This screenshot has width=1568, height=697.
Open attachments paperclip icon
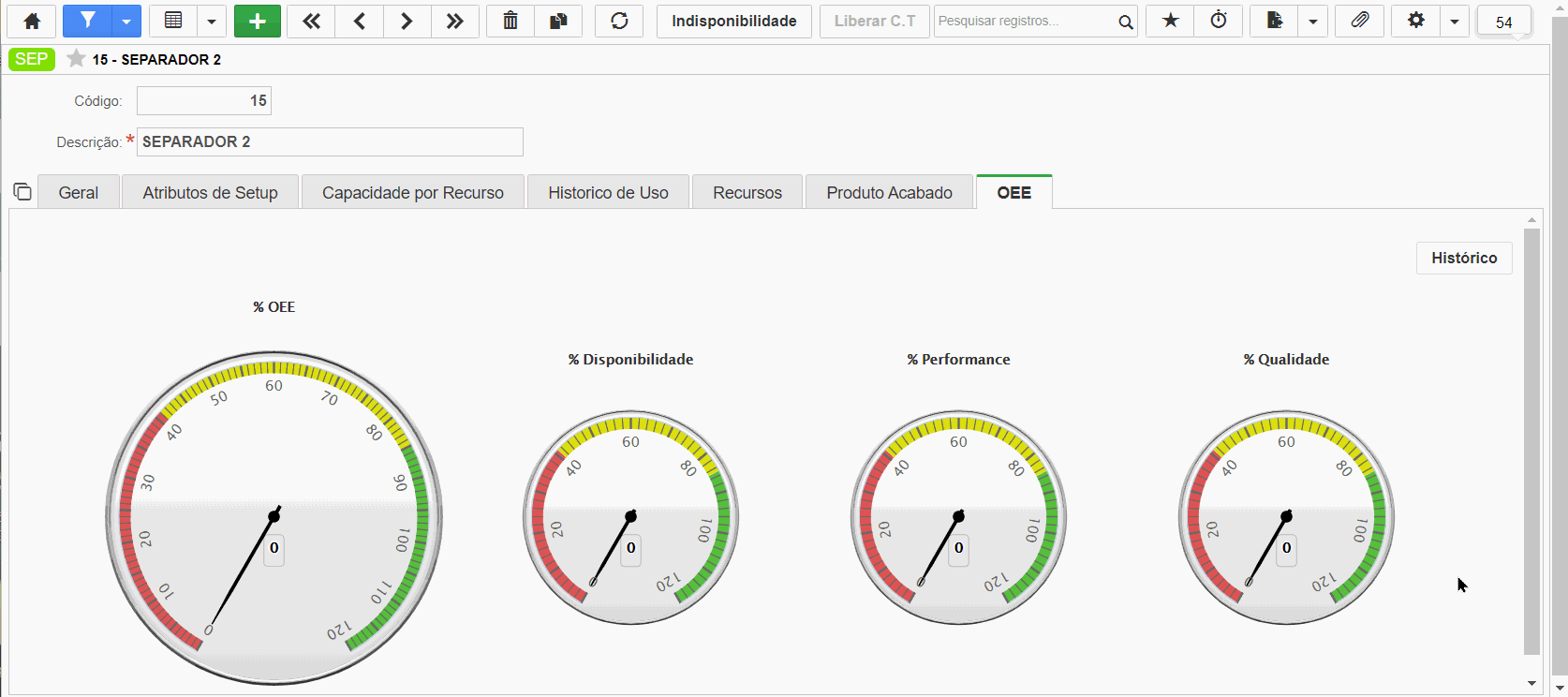1360,21
